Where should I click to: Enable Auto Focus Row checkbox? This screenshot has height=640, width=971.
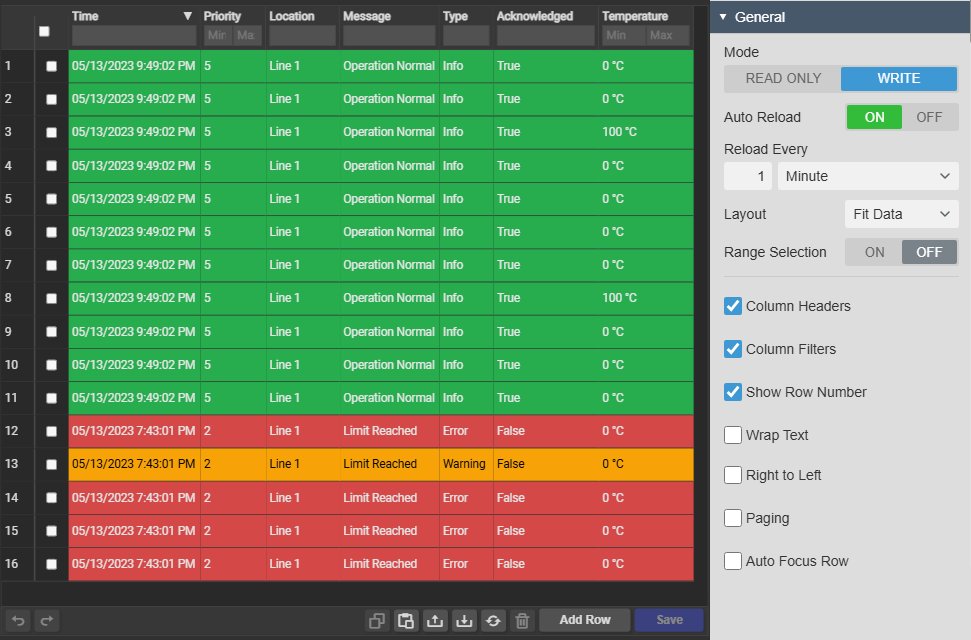click(x=733, y=561)
